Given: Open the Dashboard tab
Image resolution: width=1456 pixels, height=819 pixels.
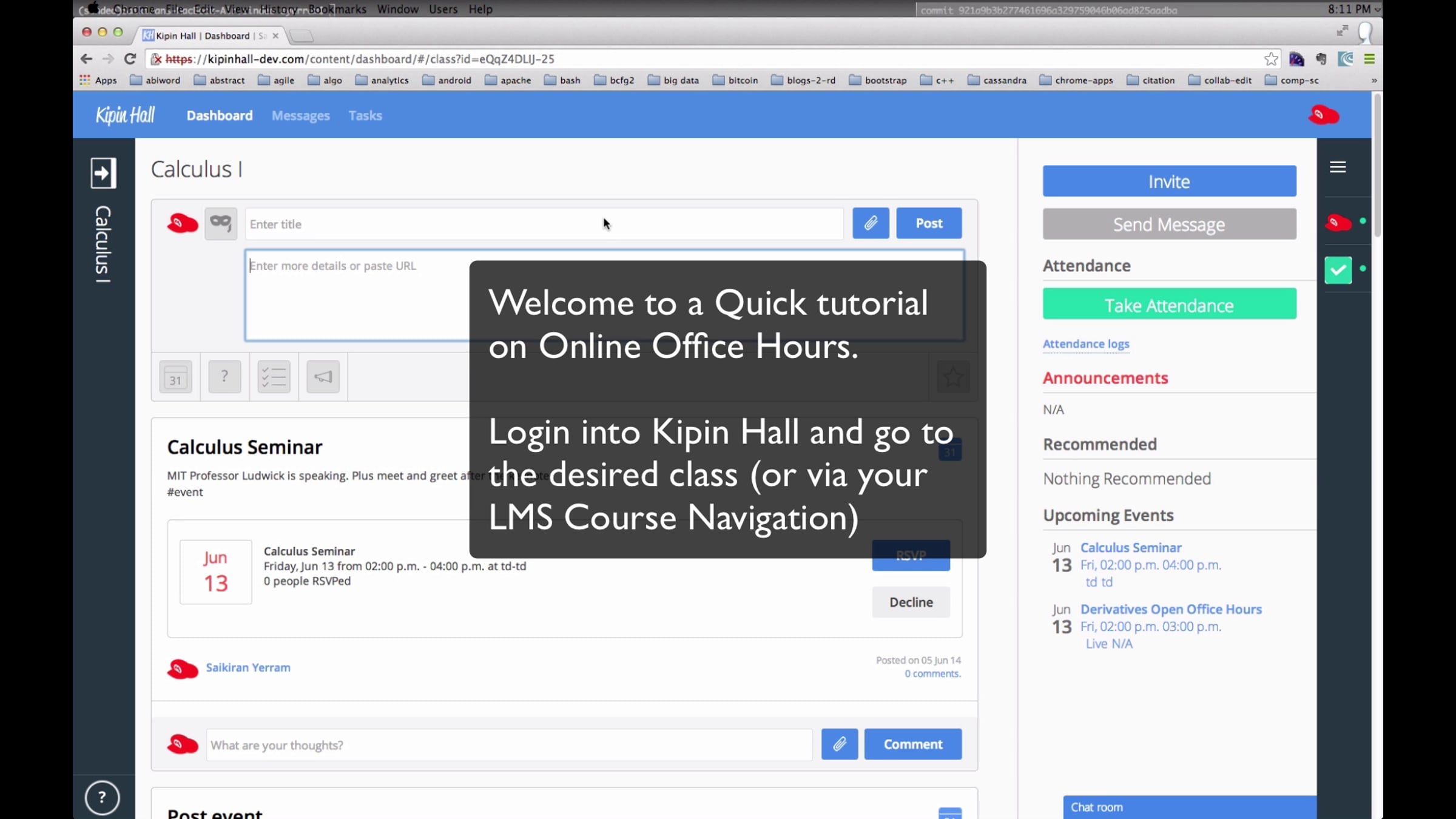Looking at the screenshot, I should point(220,115).
